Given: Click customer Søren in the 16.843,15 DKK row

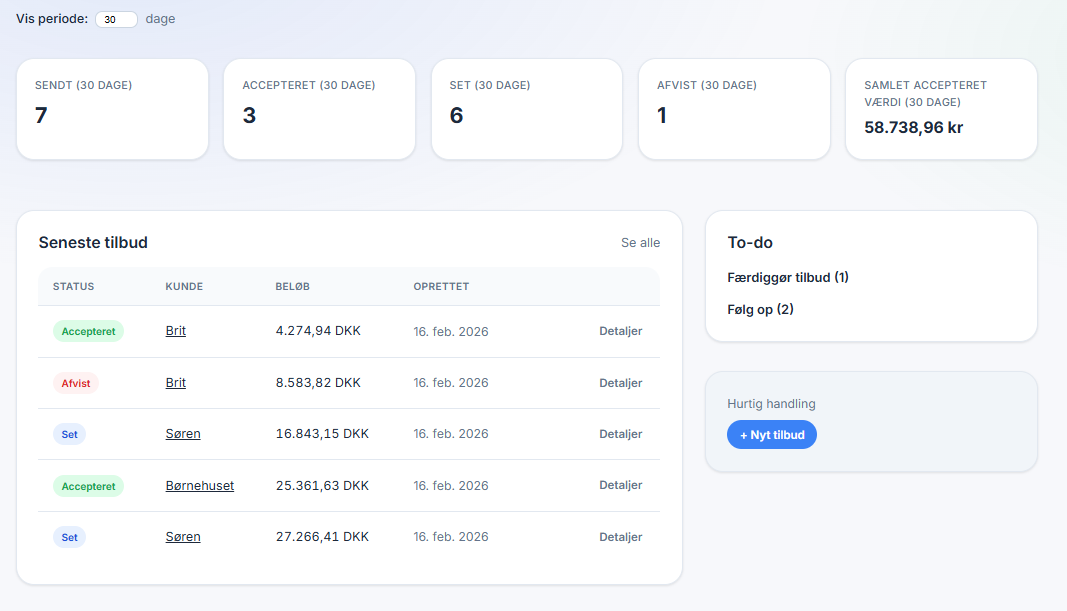Looking at the screenshot, I should 183,434.
